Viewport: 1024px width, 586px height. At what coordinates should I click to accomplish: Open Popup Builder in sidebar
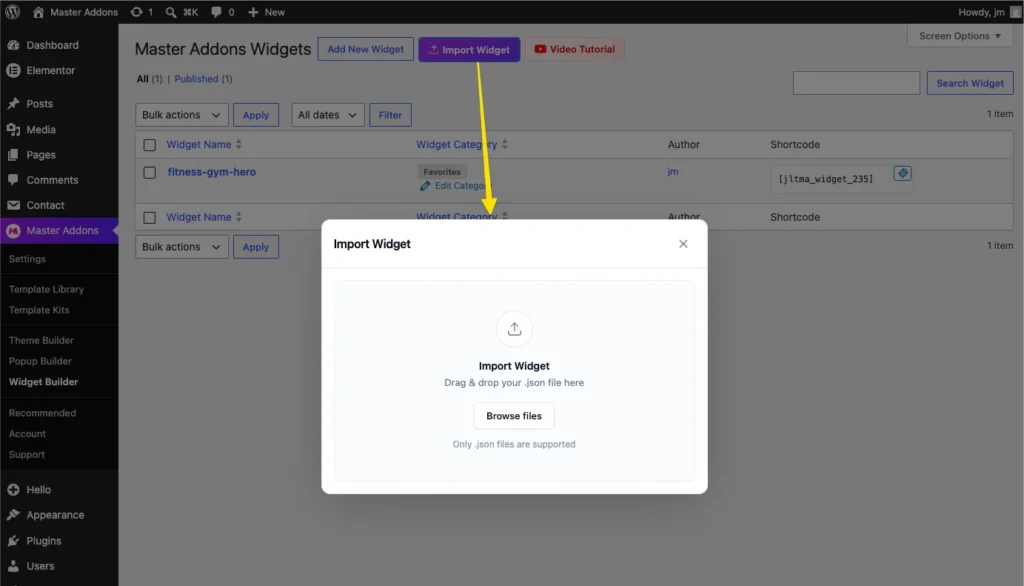40,361
